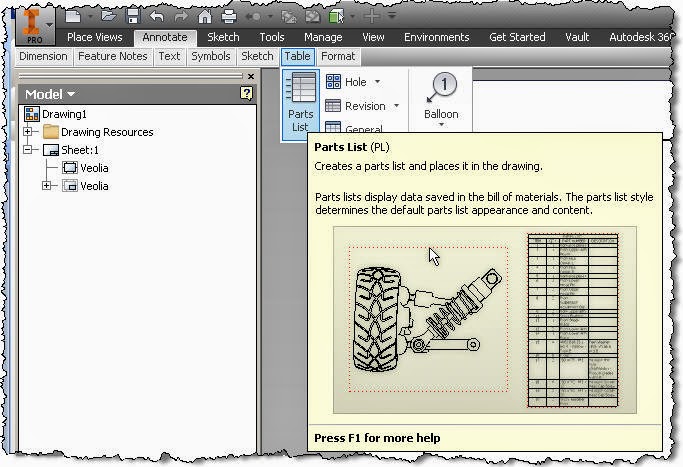
Task: Show the Text panel
Action: coord(169,57)
